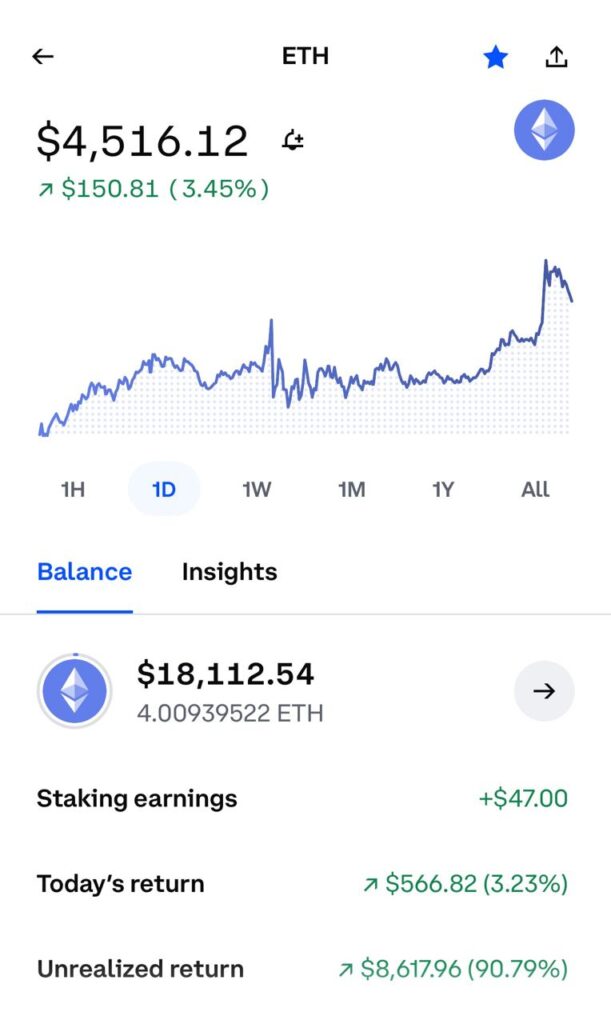Tap the Unrealized return label
The width and height of the screenshot is (611, 1024).
[140, 969]
